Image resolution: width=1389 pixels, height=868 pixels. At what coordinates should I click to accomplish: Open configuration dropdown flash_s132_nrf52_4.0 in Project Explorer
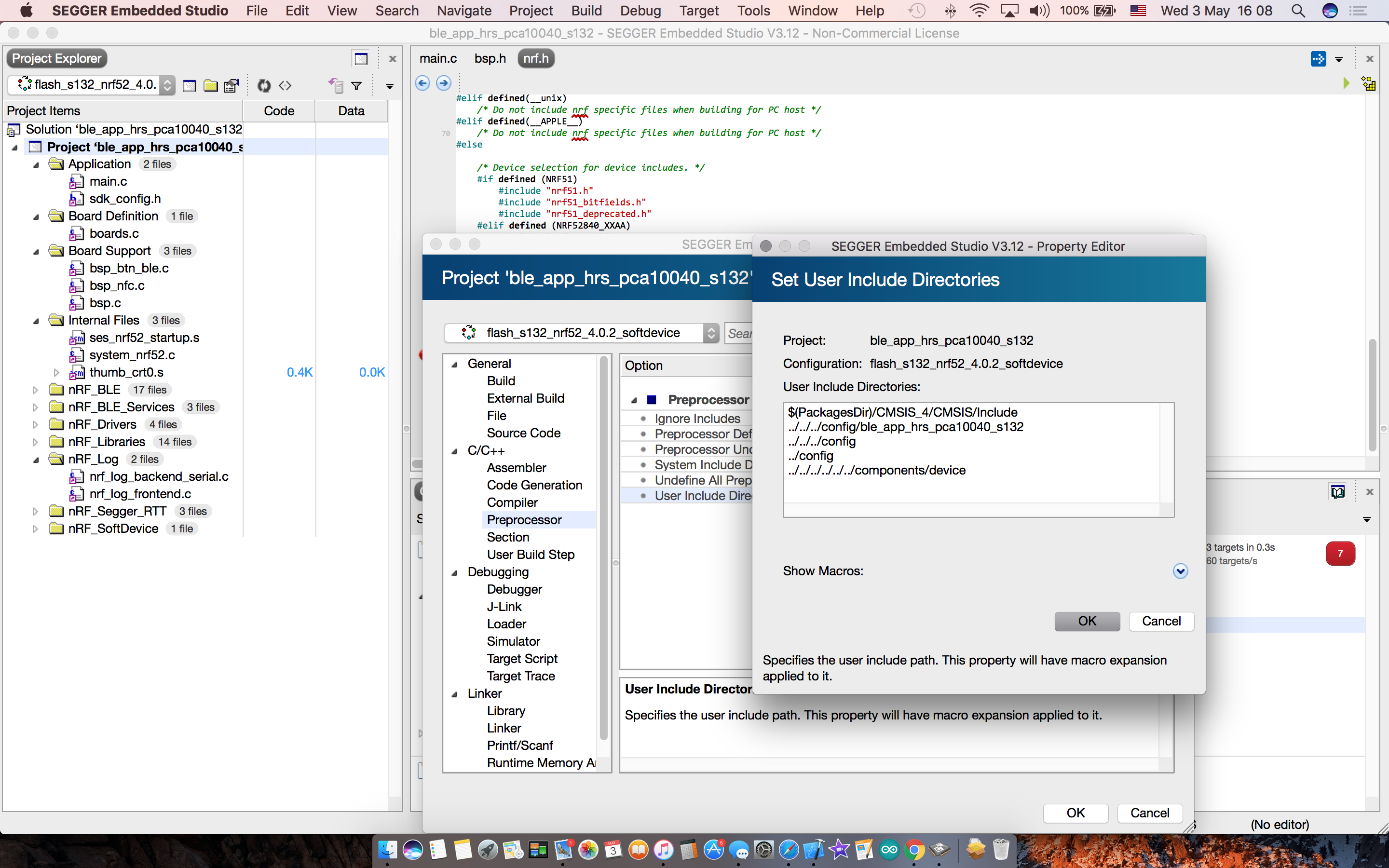click(x=92, y=85)
